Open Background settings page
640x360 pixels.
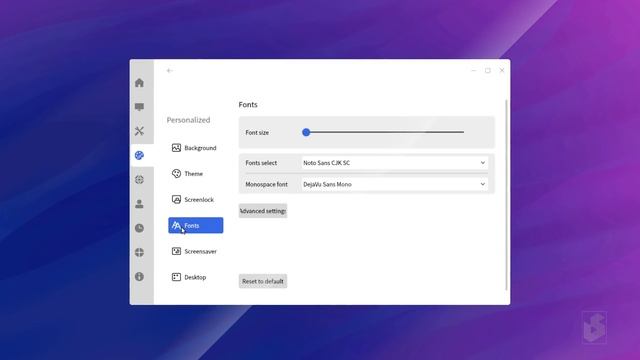click(196, 148)
